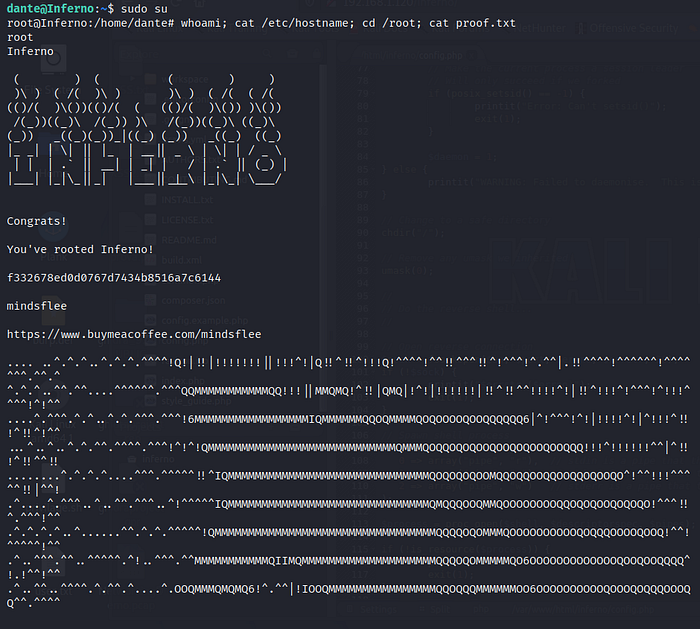Click the proof hash starting with f332678
This screenshot has width=700, height=629.
tap(113, 277)
